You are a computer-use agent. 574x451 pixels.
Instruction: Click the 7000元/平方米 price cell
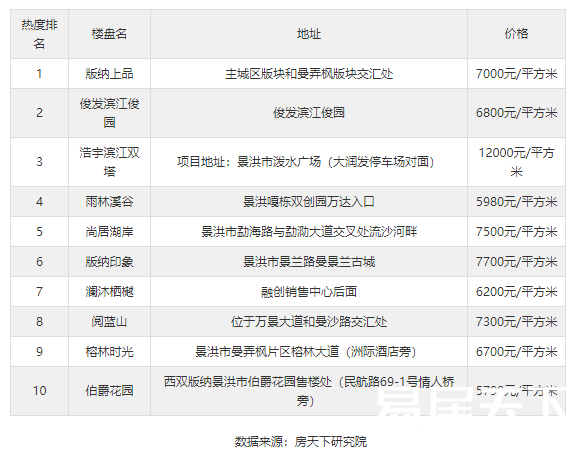click(516, 74)
